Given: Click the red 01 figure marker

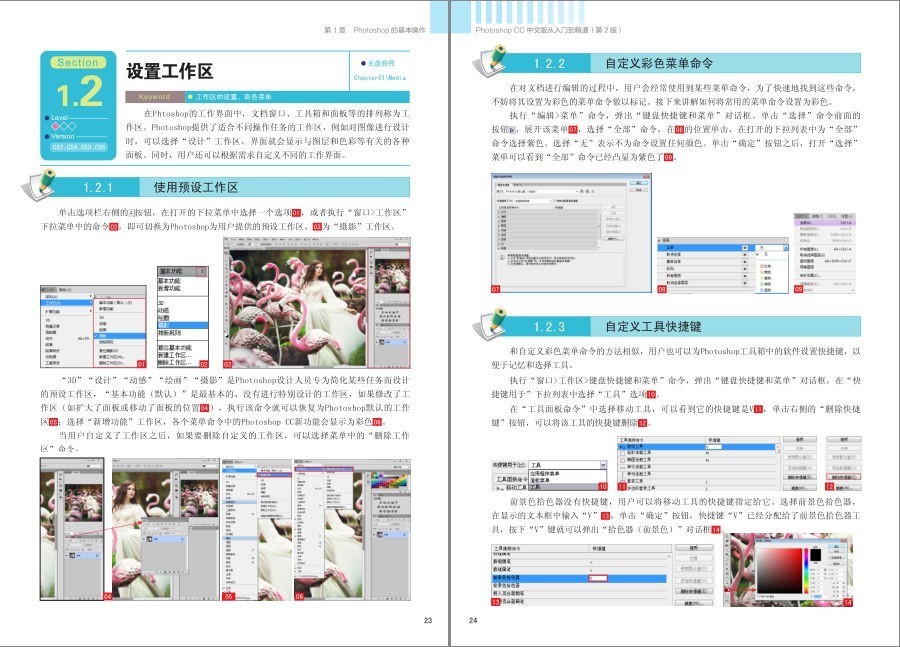Looking at the screenshot, I should (x=141, y=364).
